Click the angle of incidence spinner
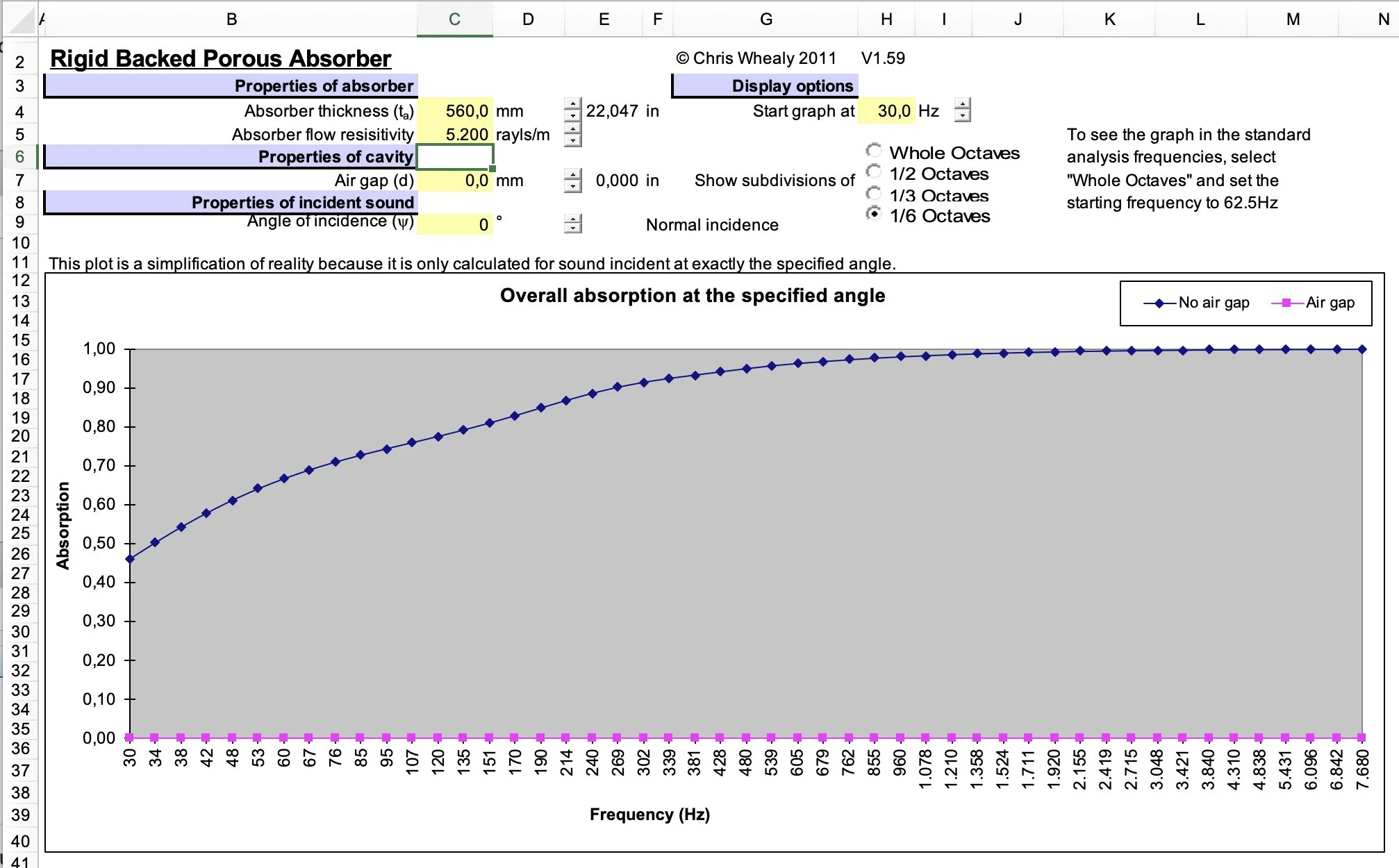Image resolution: width=1399 pixels, height=868 pixels. pos(572,224)
